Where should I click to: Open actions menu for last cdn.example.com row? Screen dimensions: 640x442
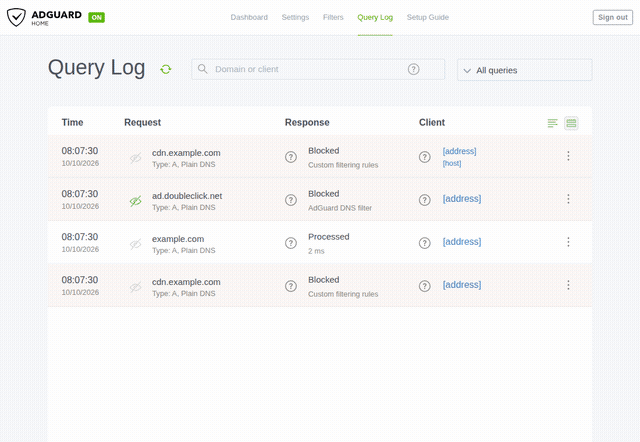click(568, 285)
